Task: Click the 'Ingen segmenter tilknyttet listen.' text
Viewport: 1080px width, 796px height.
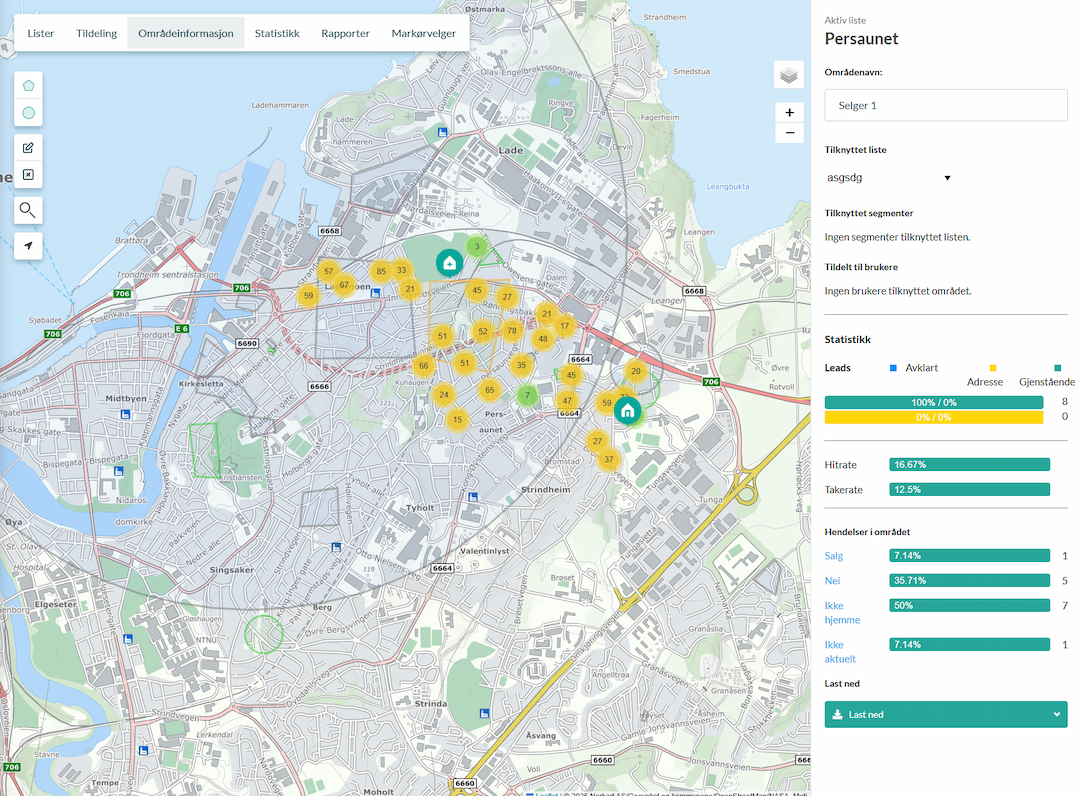Action: 897,237
